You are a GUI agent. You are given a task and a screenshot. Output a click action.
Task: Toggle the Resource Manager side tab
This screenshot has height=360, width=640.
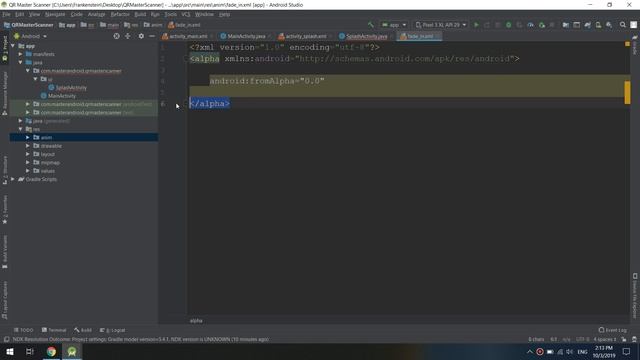[5, 93]
